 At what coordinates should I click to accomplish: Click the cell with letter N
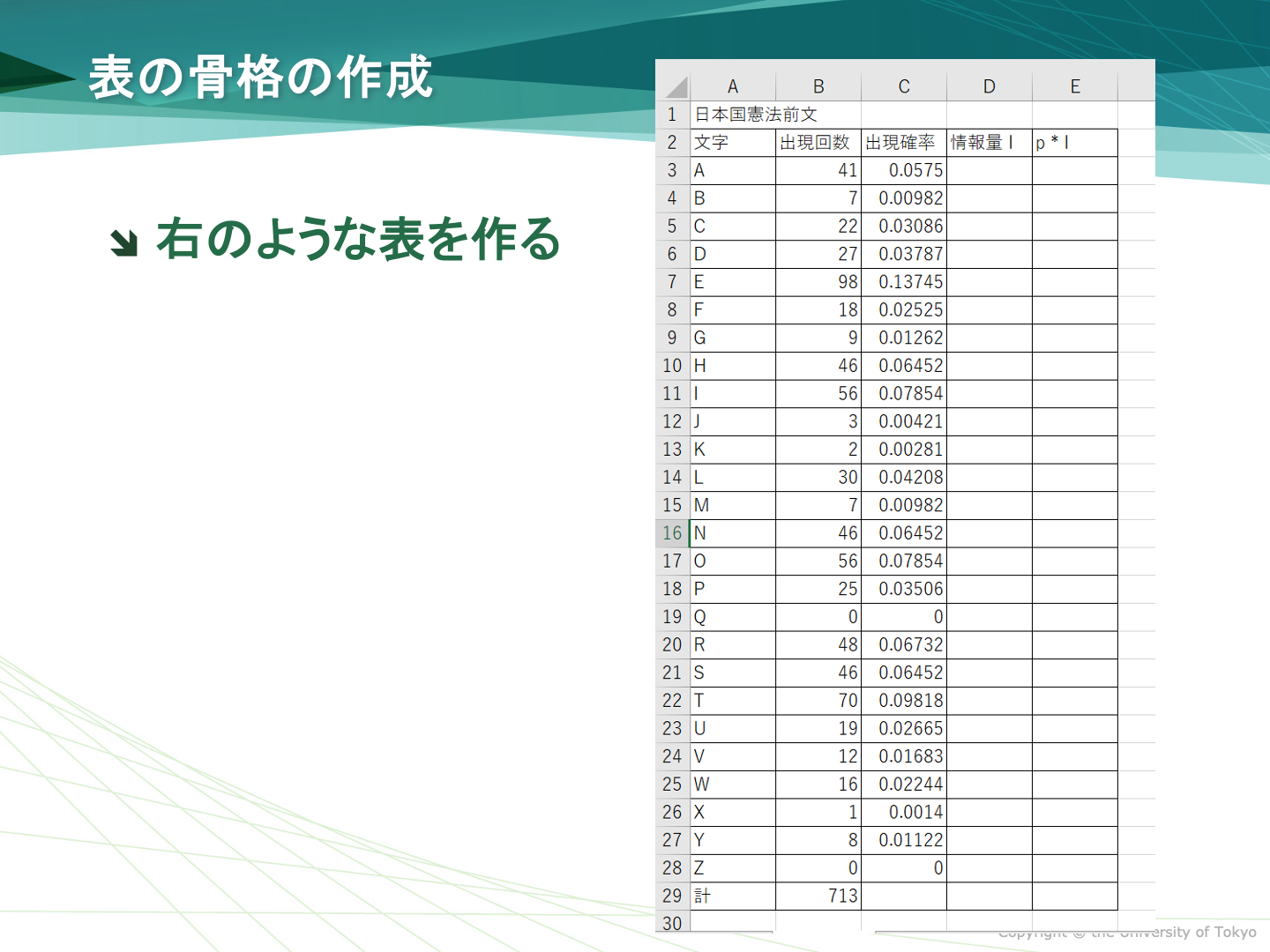tap(733, 533)
